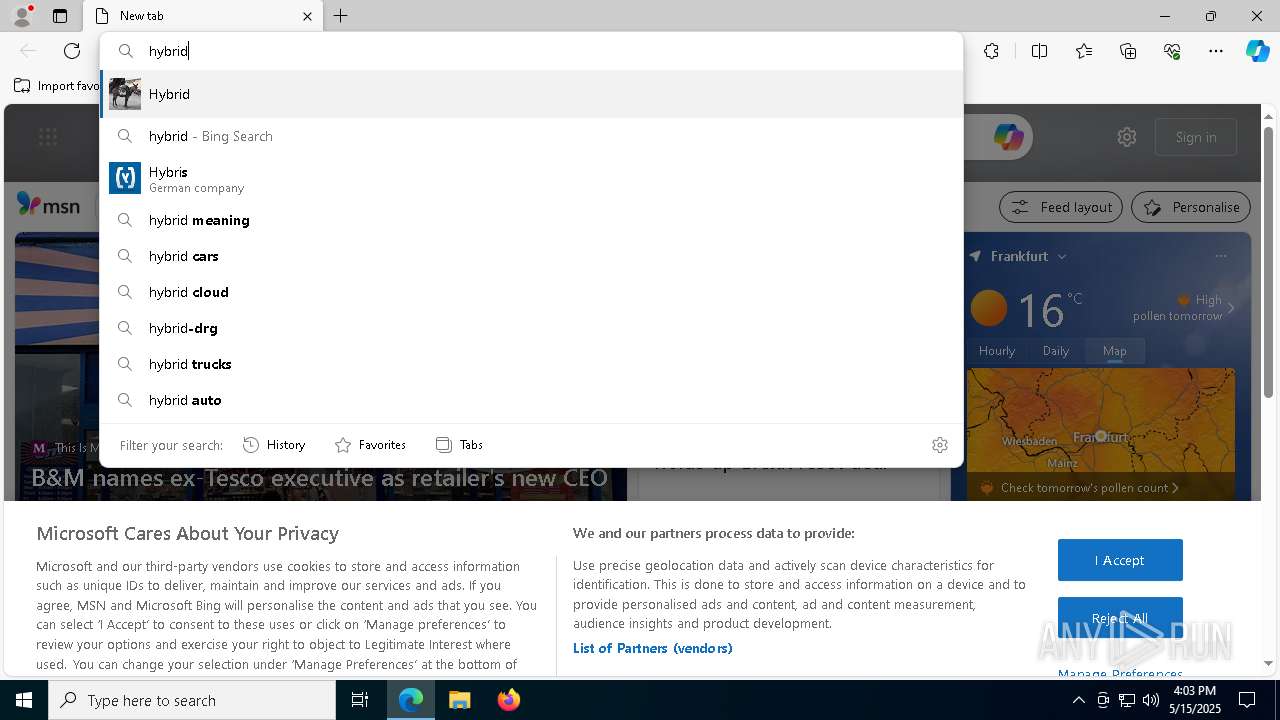The width and height of the screenshot is (1280, 720).
Task: Filter search by History
Action: point(274,445)
